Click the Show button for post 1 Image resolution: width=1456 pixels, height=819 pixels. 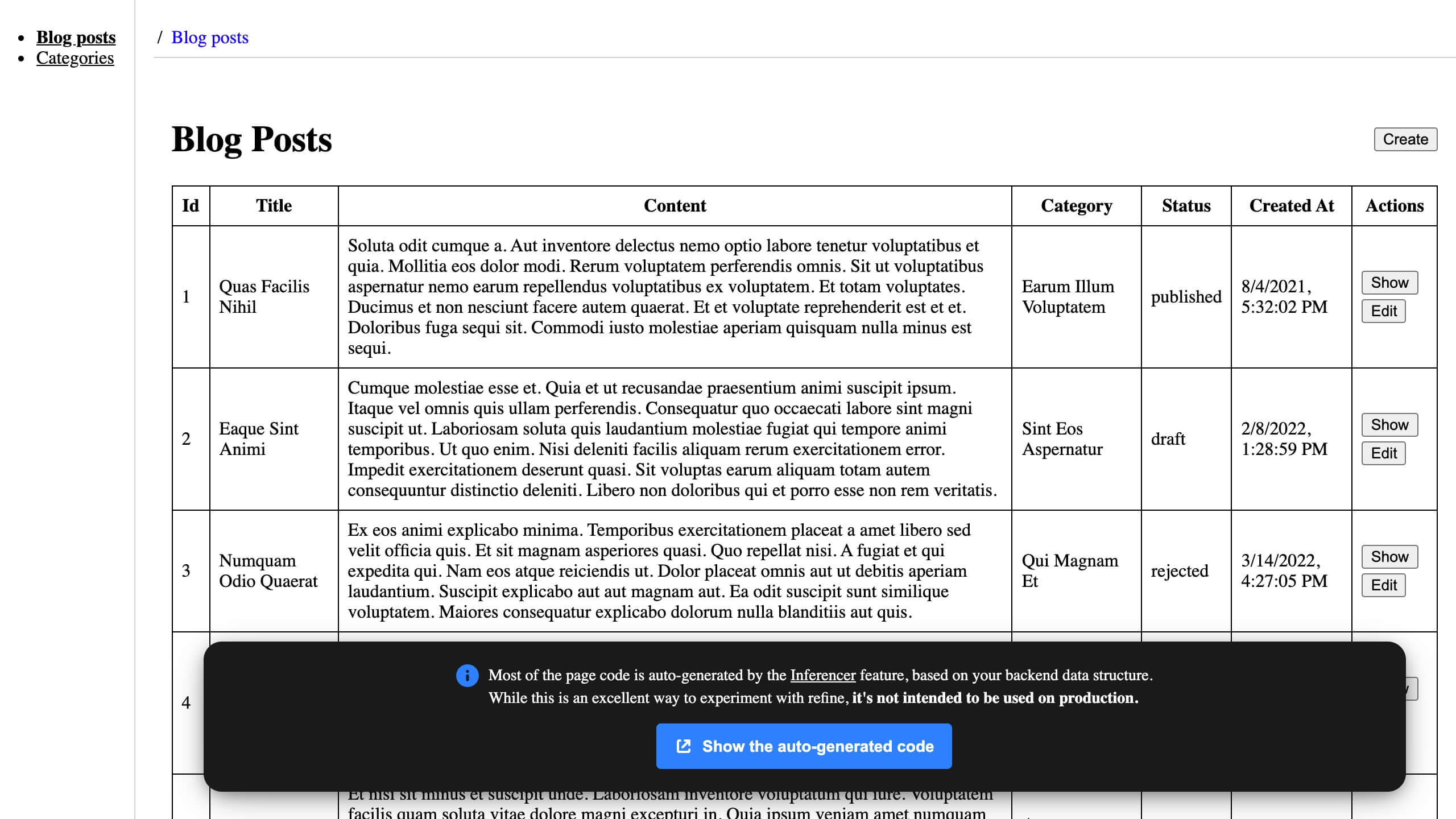pyautogui.click(x=1390, y=282)
